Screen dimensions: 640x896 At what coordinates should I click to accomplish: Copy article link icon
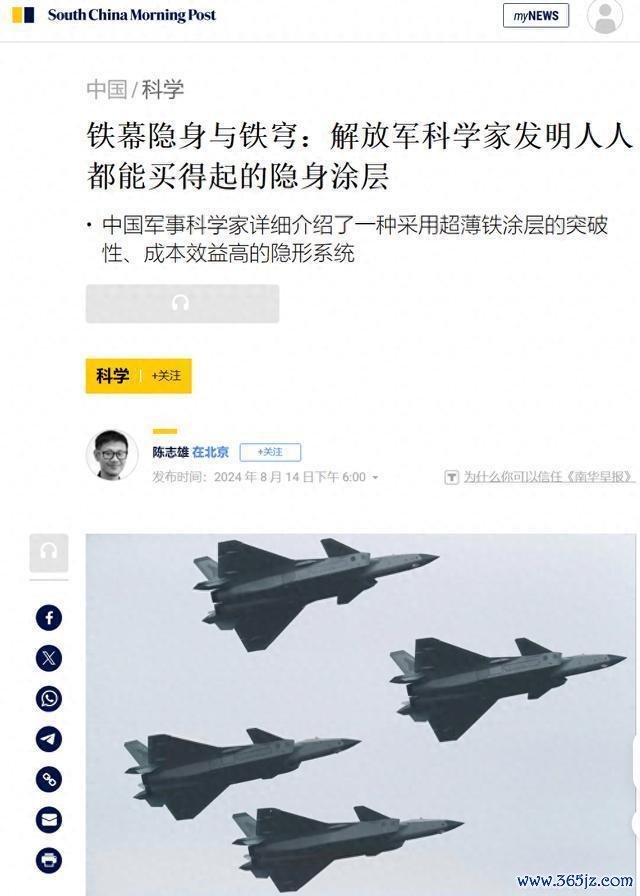(x=49, y=779)
